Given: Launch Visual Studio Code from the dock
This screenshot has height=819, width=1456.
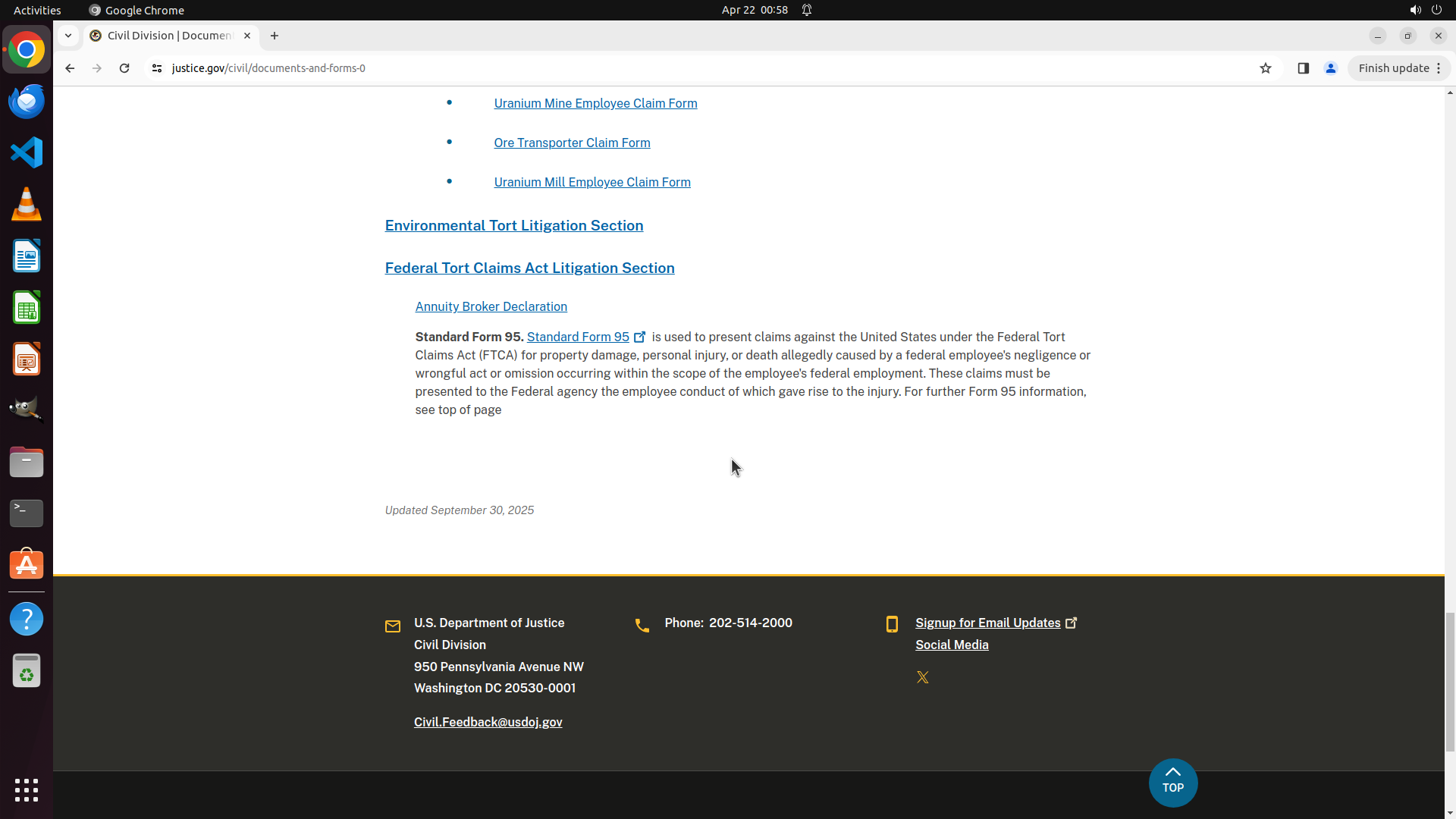Looking at the screenshot, I should (27, 152).
